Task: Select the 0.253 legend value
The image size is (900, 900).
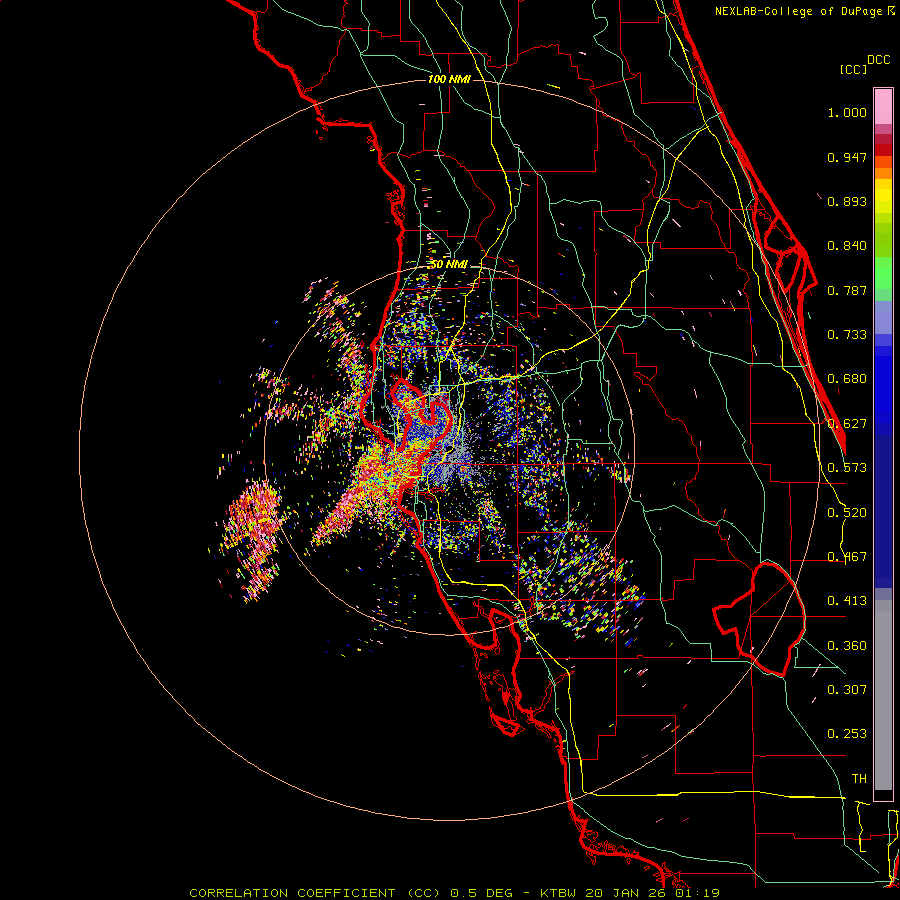Action: 847,734
